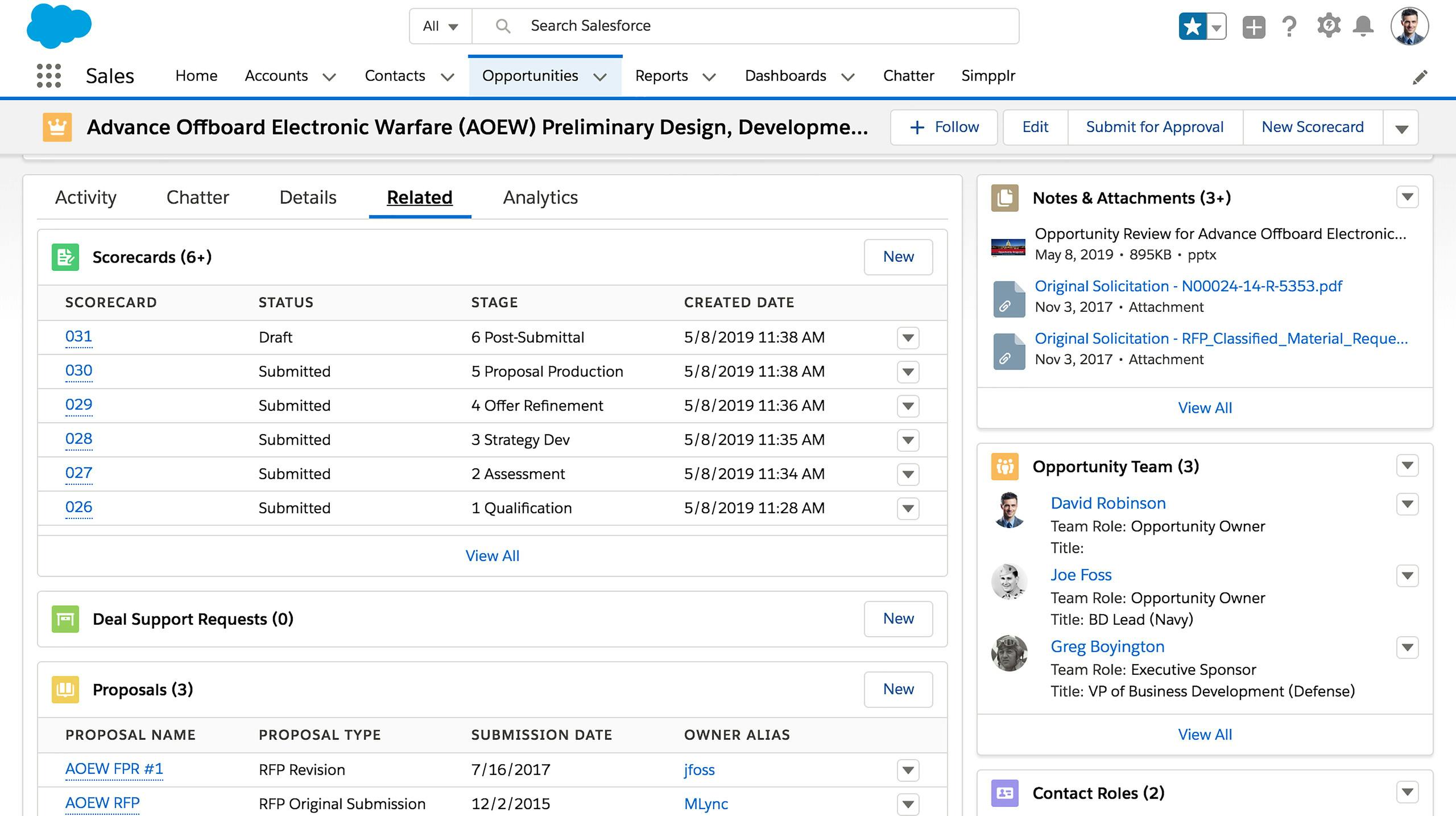Viewport: 1456px width, 816px height.
Task: Open row menu for scorecard 028
Action: point(908,440)
